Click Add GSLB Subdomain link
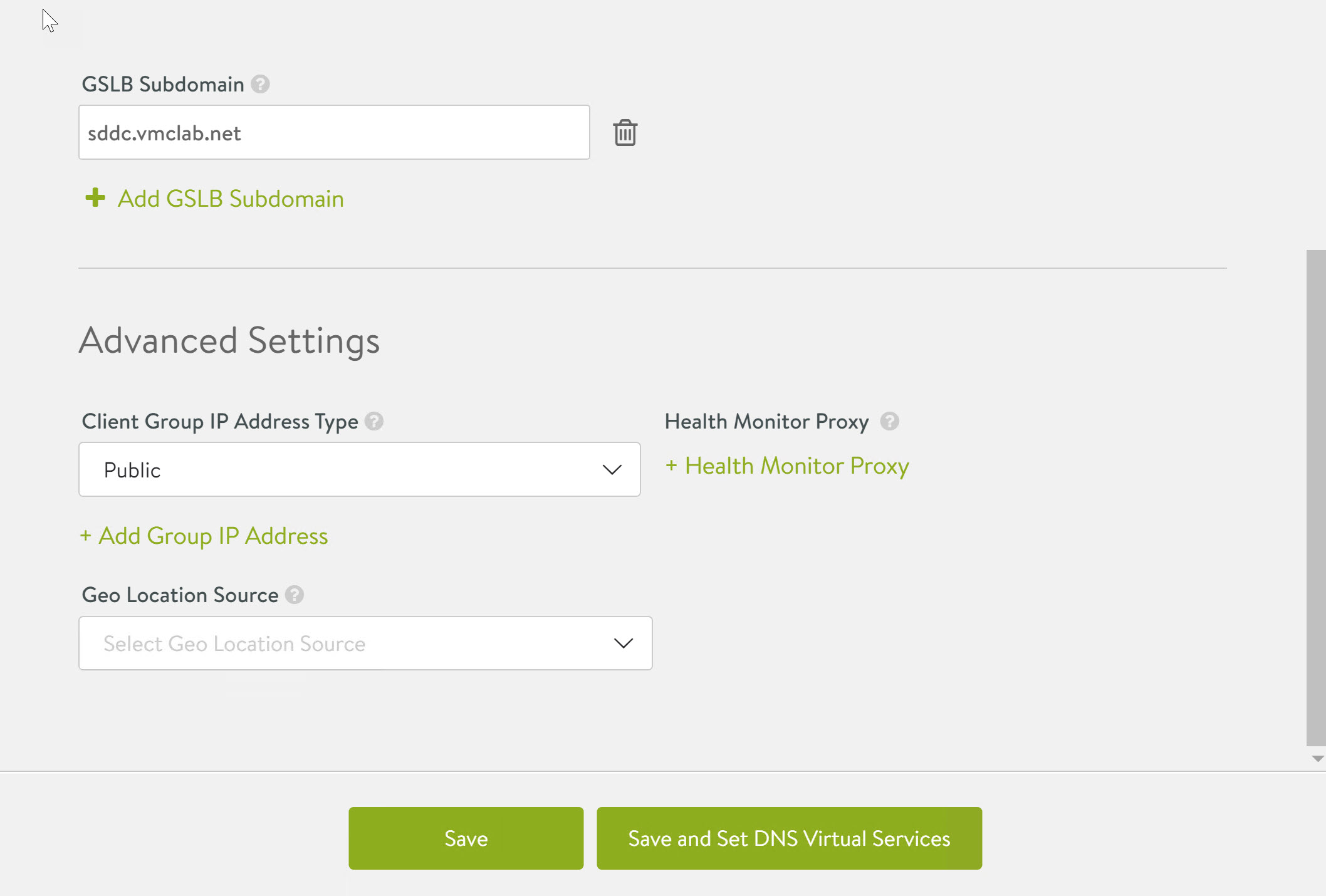1326x896 pixels. (x=231, y=199)
